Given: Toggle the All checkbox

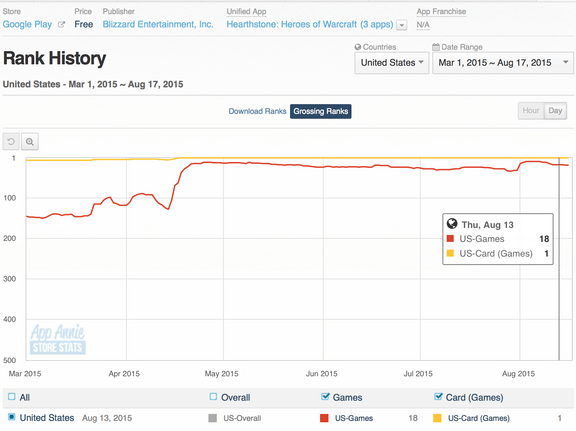Looking at the screenshot, I should click(x=12, y=397).
